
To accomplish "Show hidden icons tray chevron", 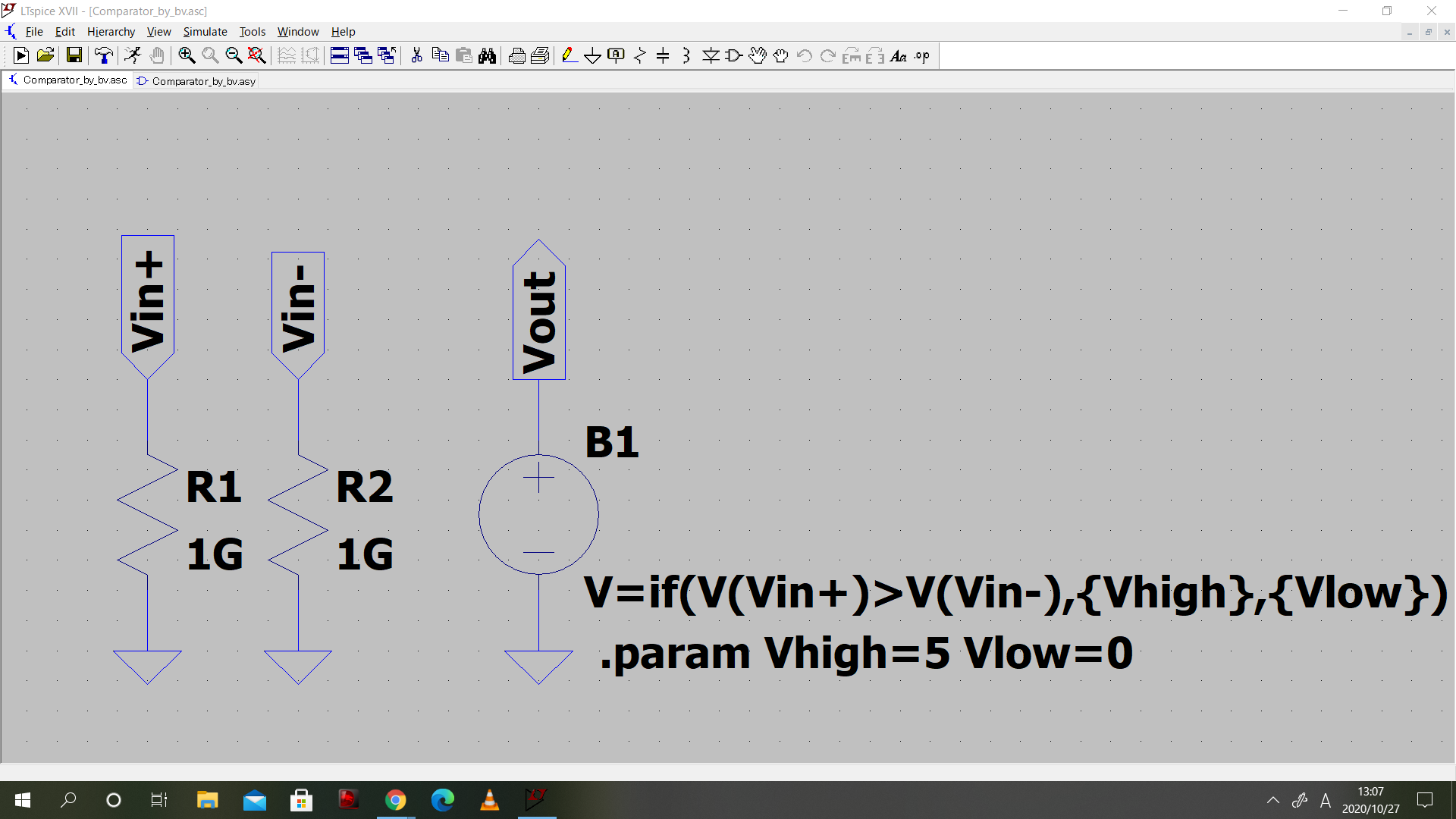I will (1273, 800).
